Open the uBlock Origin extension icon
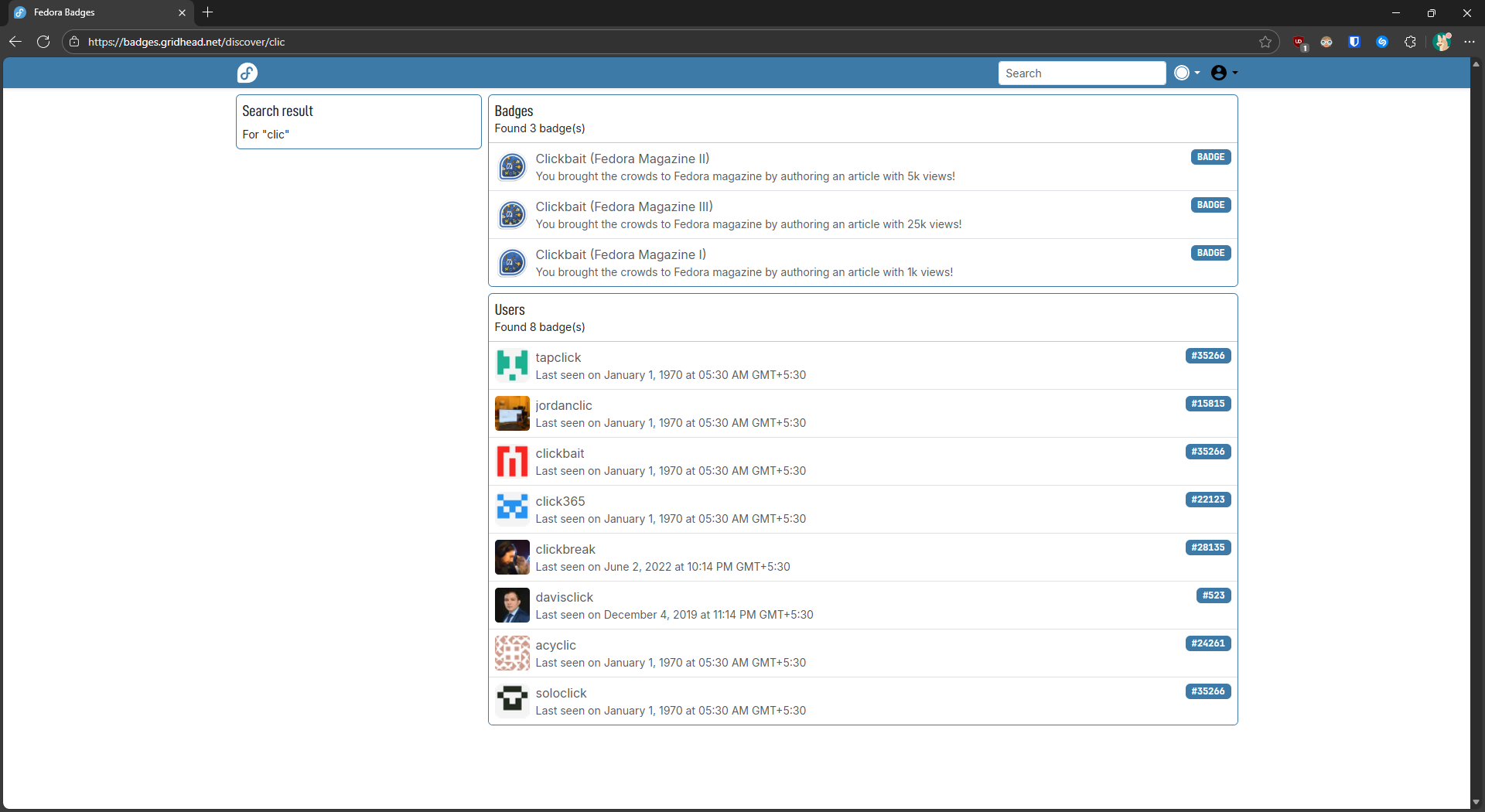Viewport: 1485px width, 812px height. click(x=1299, y=42)
